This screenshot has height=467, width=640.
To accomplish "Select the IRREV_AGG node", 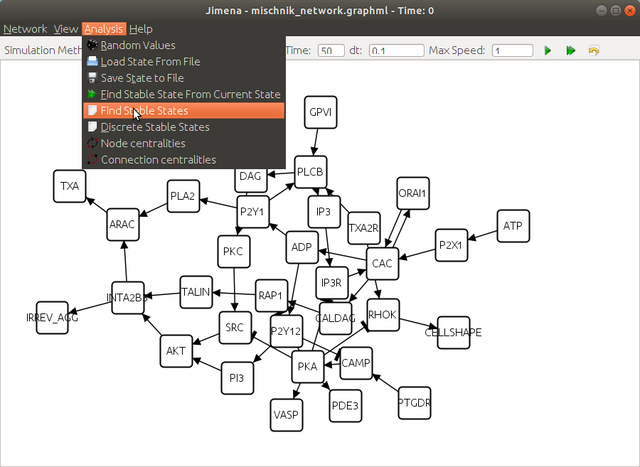I will tap(52, 318).
